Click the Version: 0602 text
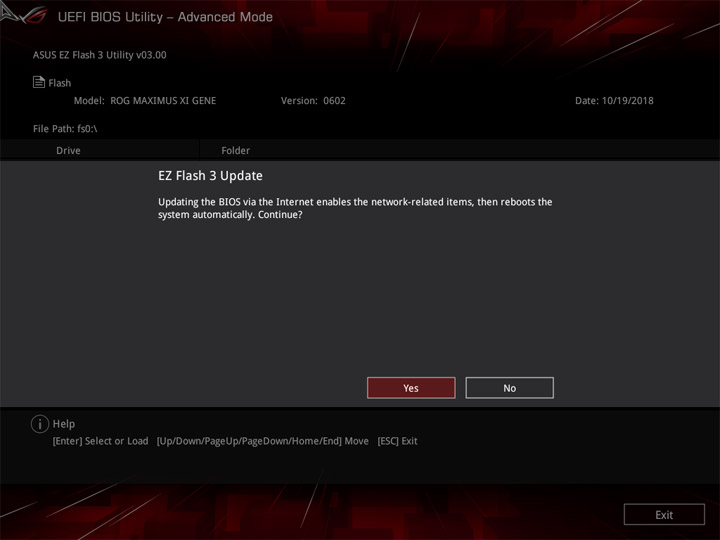Screen dimensions: 720x540 tap(313, 101)
